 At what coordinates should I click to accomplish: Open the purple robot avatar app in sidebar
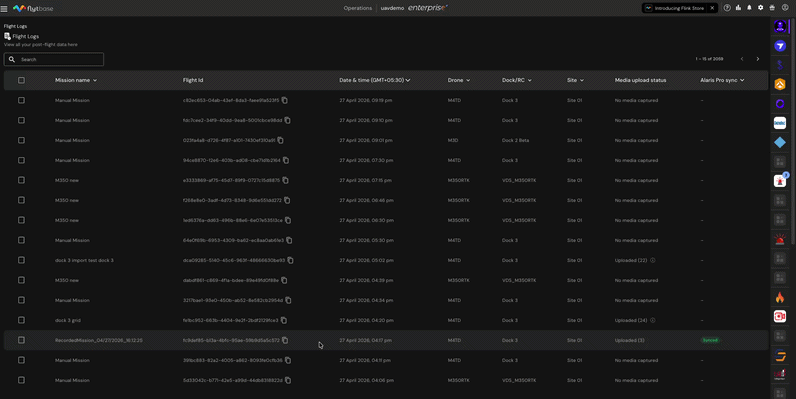(780, 26)
